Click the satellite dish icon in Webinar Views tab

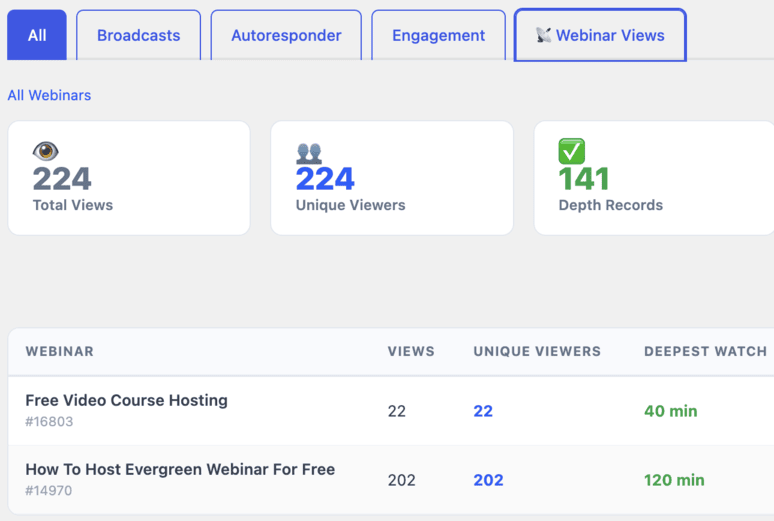coord(543,35)
